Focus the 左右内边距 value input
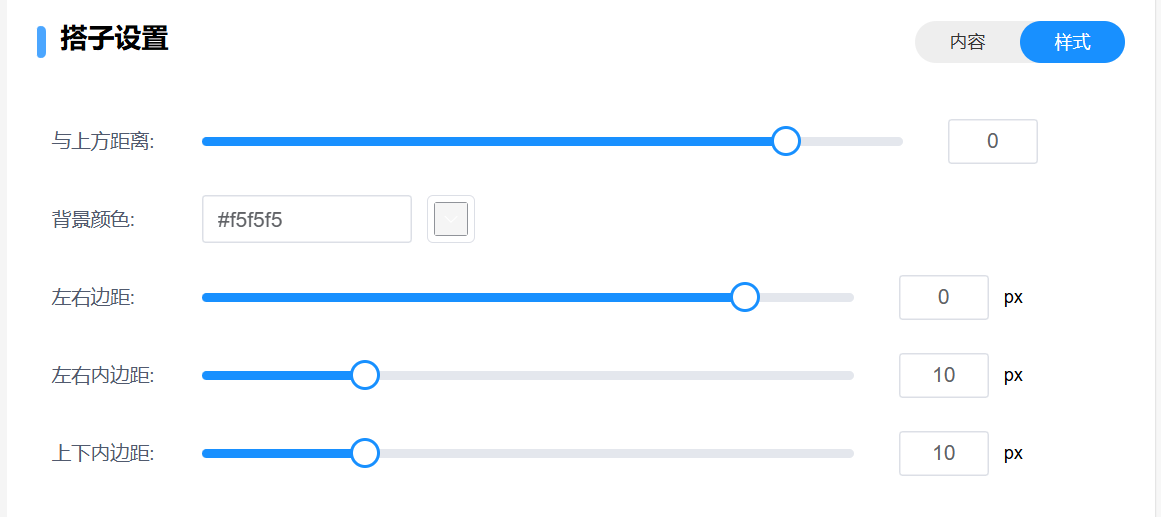This screenshot has width=1161, height=517. coord(943,375)
